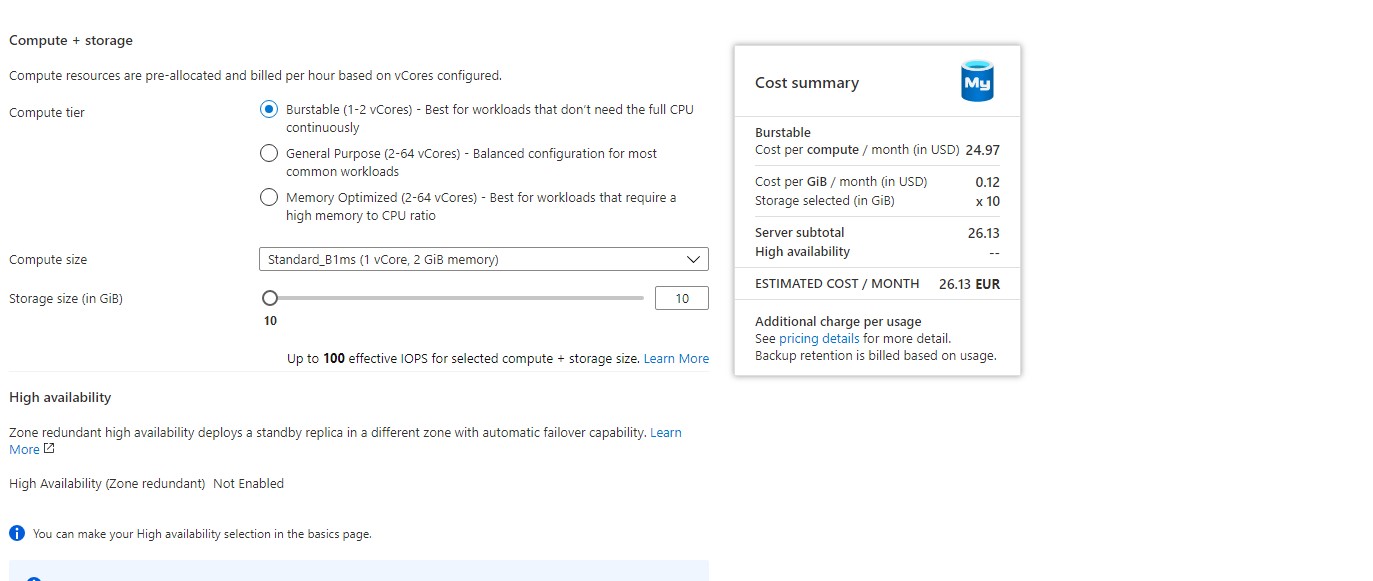This screenshot has width=1373, height=581.
Task: Open the pricing details link
Action: (x=819, y=338)
